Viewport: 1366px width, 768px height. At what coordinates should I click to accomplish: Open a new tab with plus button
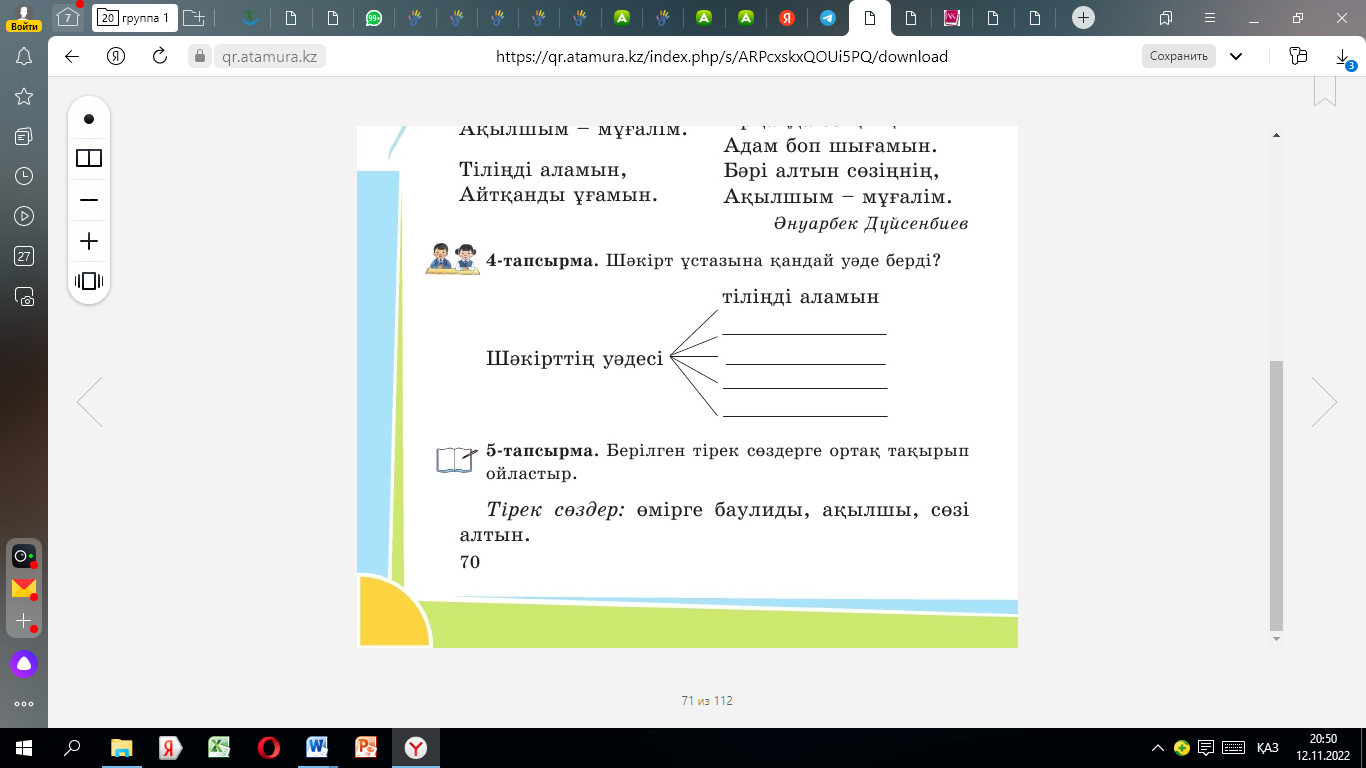click(1082, 17)
